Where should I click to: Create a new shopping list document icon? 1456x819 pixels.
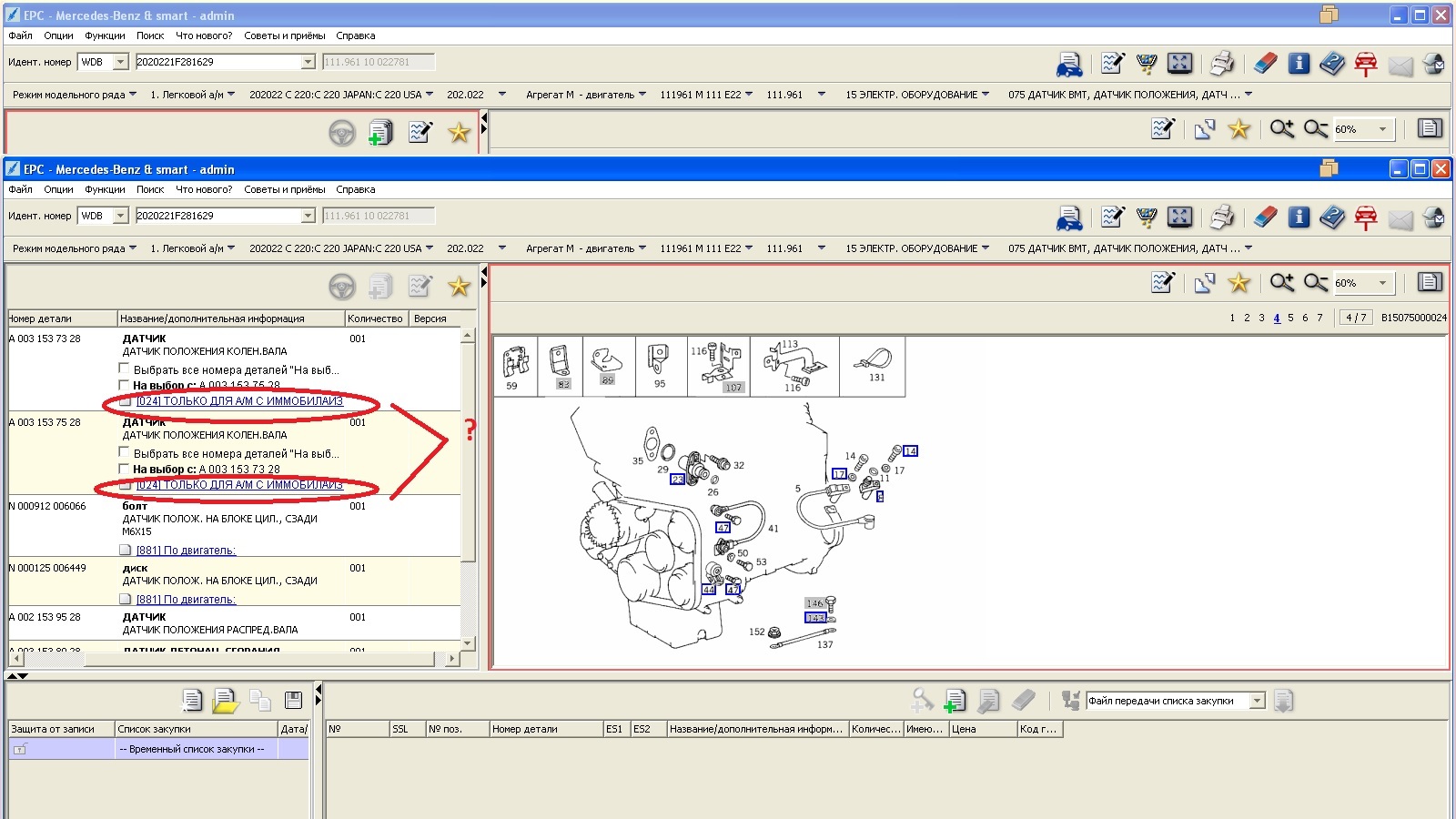pos(192,700)
